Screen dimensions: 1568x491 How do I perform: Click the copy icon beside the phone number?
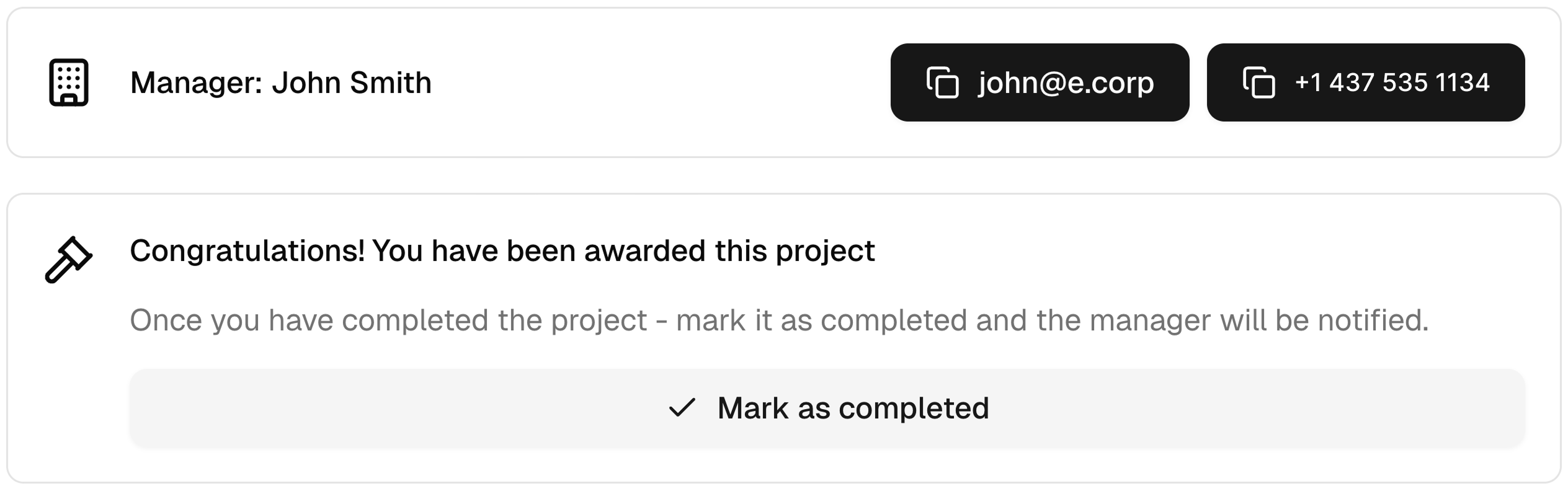(1258, 82)
